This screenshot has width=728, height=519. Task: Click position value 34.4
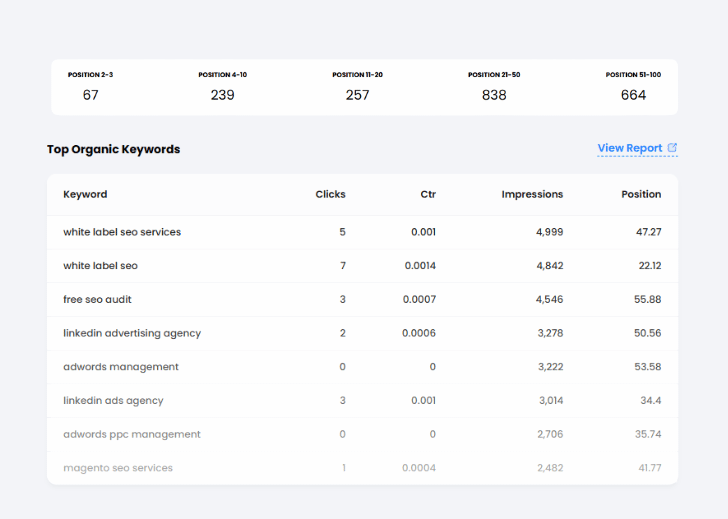tap(650, 401)
